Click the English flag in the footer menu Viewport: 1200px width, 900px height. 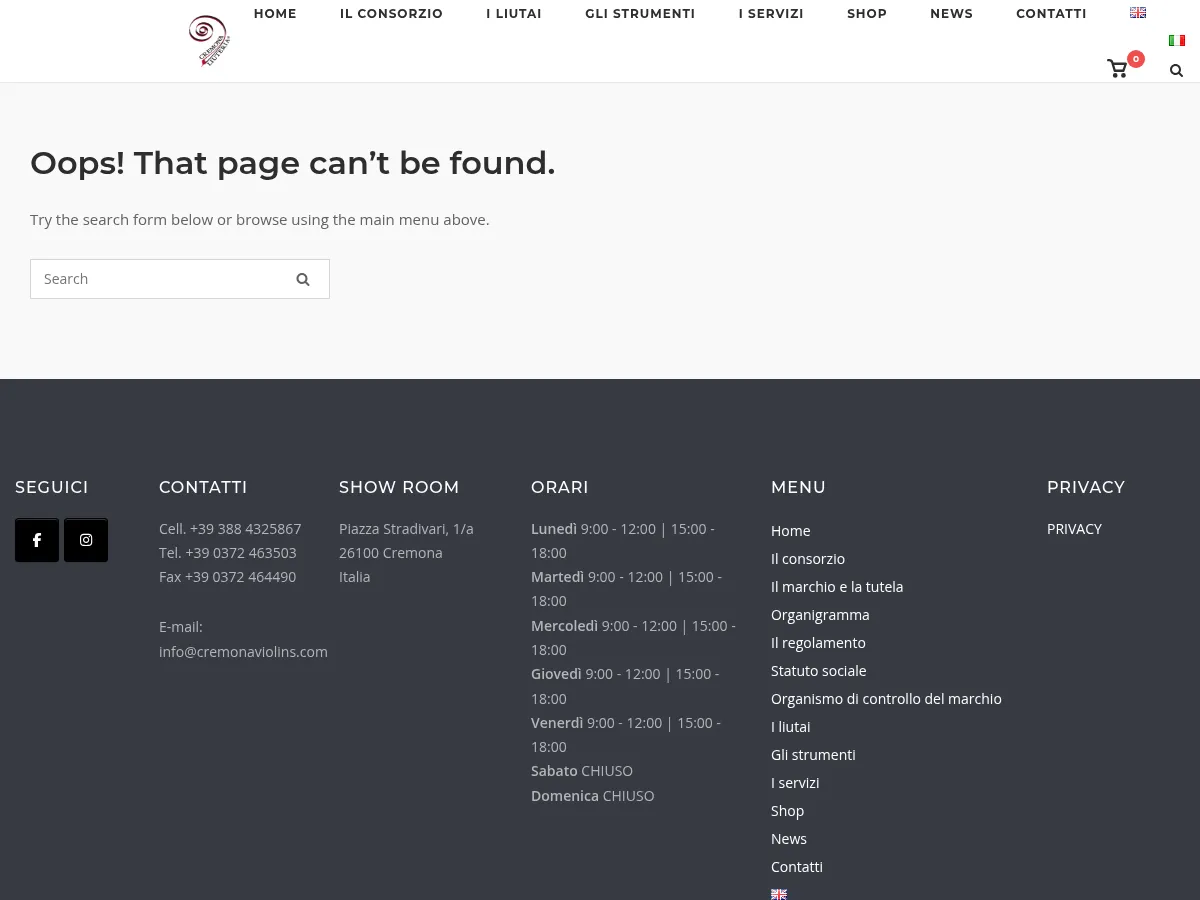(x=779, y=894)
